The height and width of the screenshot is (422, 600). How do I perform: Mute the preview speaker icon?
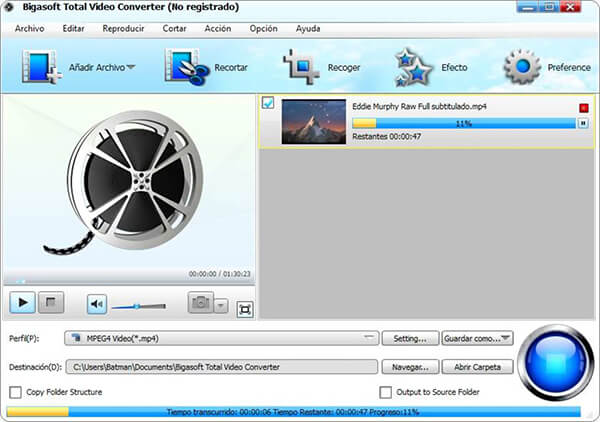pos(96,303)
